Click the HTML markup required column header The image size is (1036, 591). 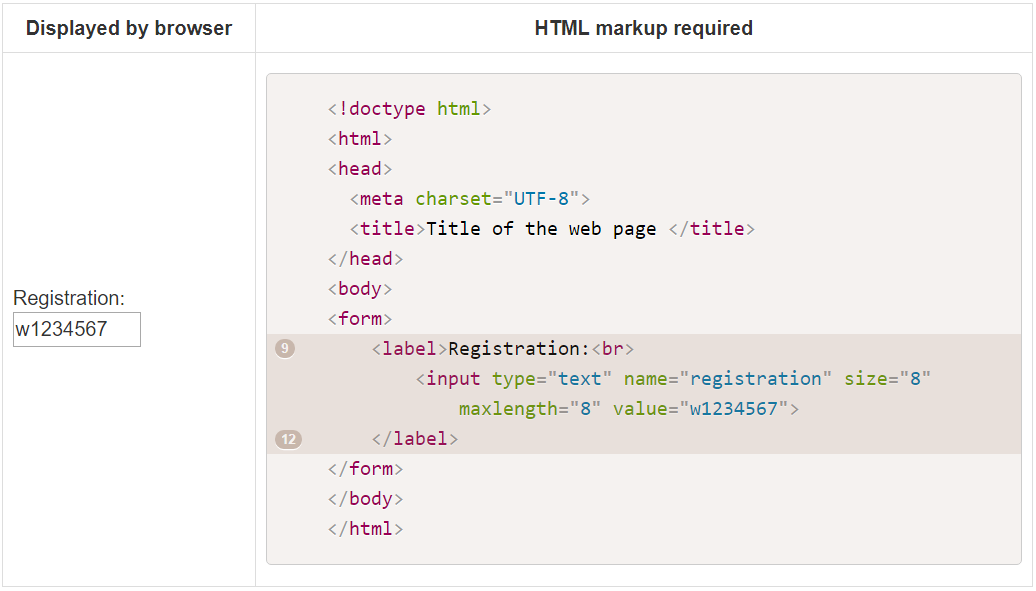(644, 28)
